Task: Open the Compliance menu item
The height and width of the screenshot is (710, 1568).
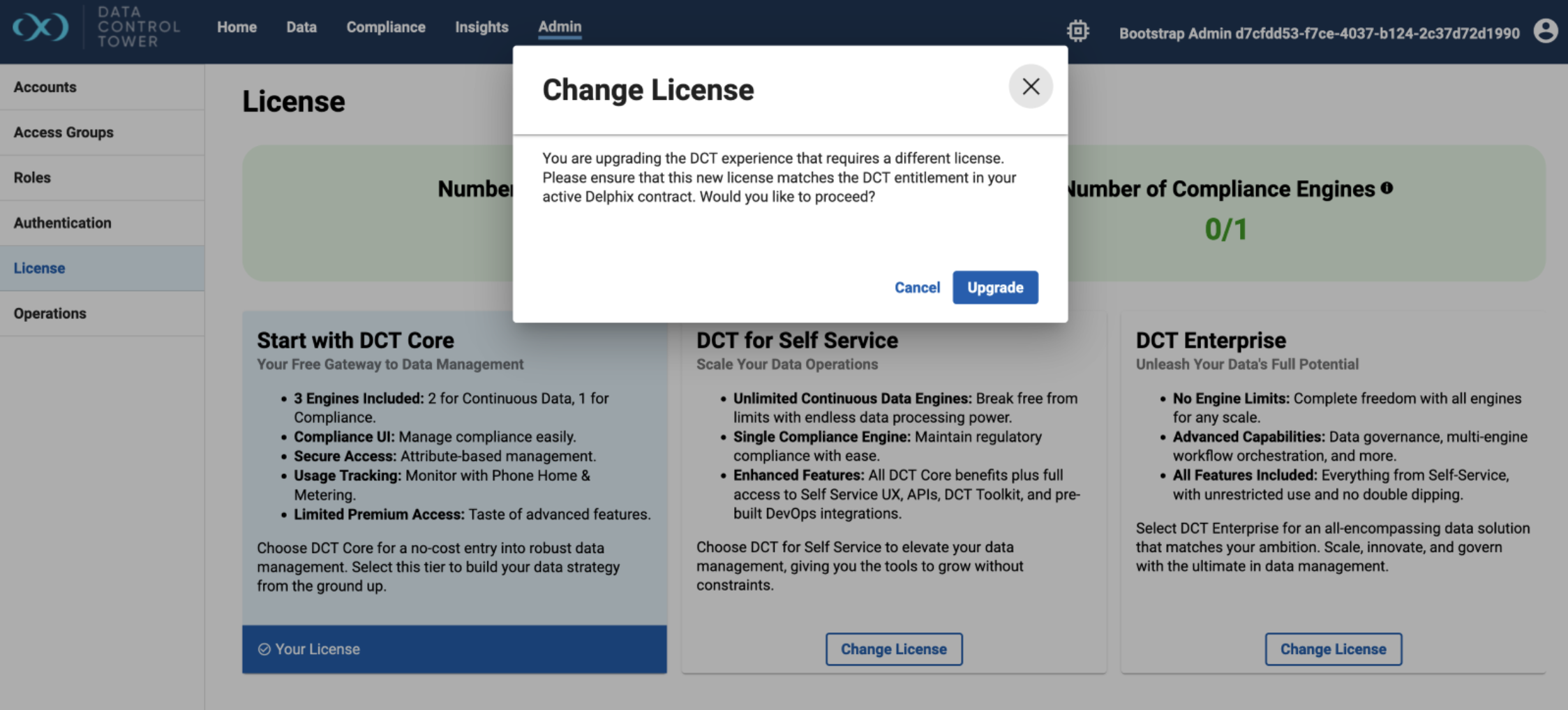Action: (386, 27)
